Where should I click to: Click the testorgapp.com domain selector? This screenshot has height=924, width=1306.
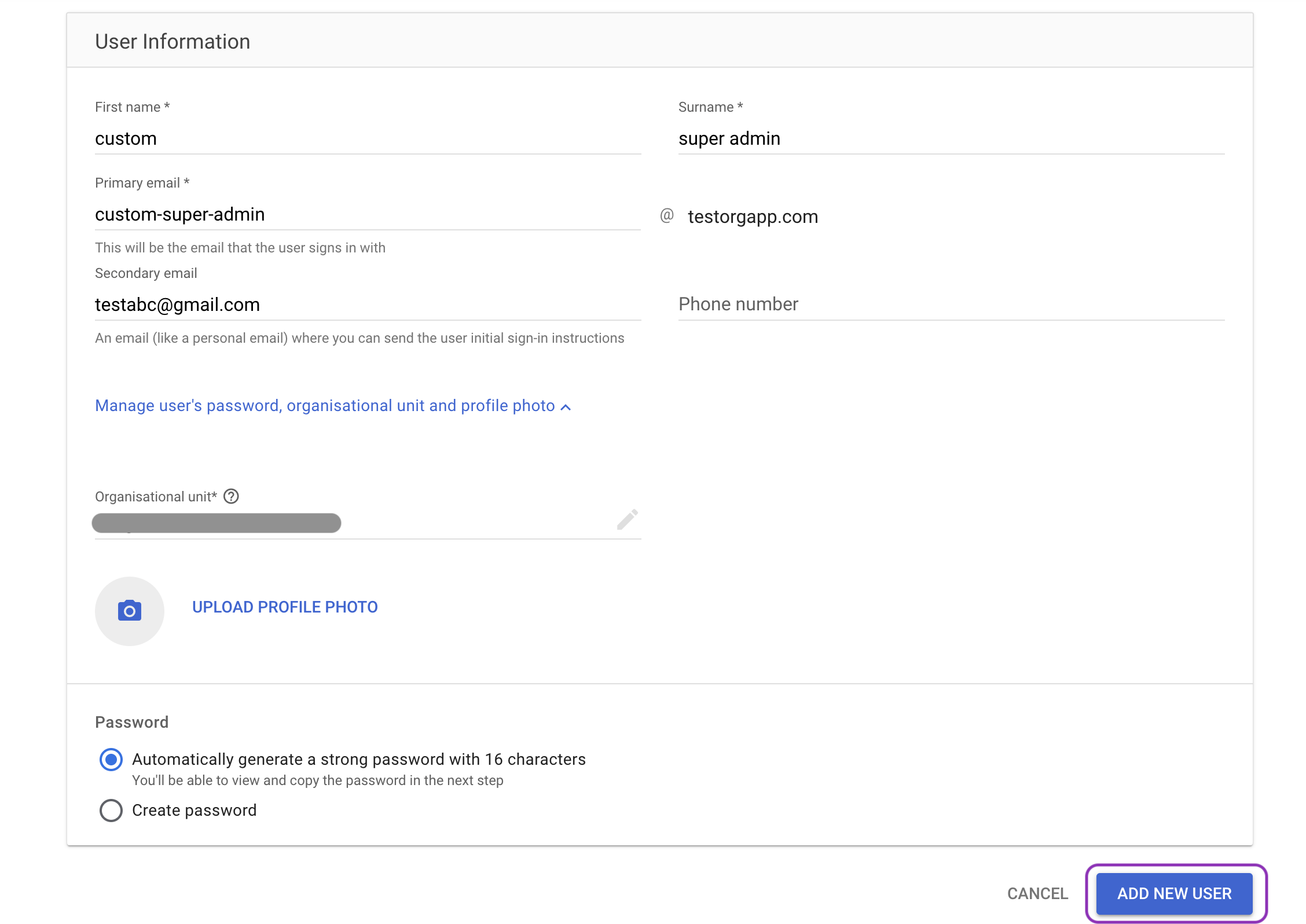click(753, 217)
